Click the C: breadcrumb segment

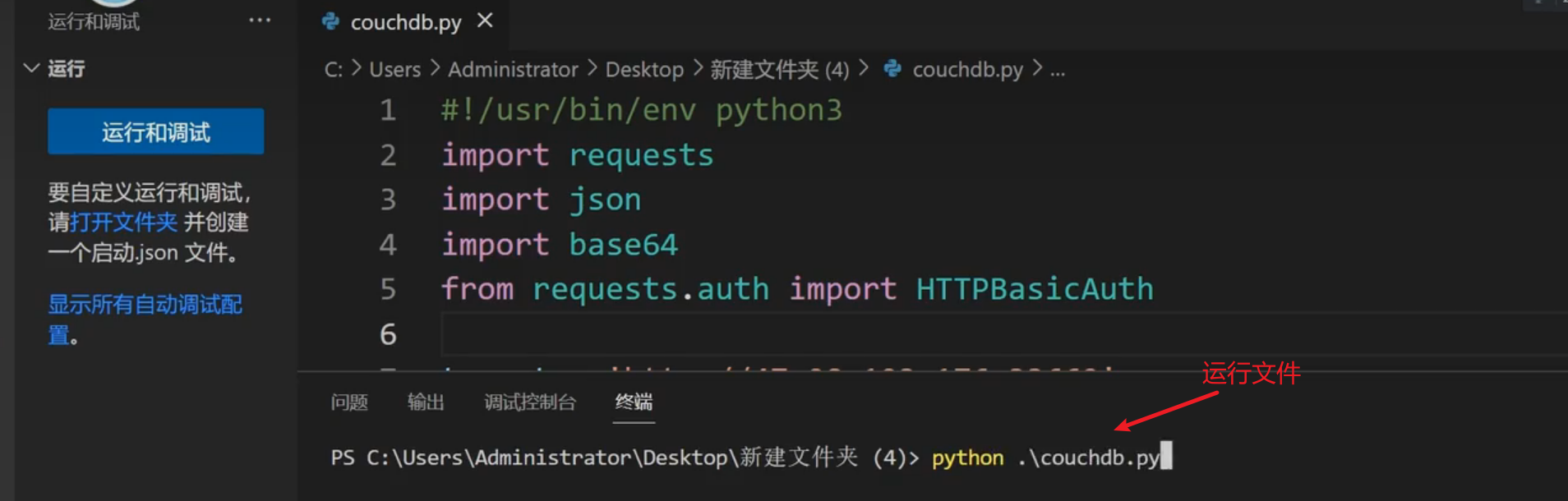334,70
